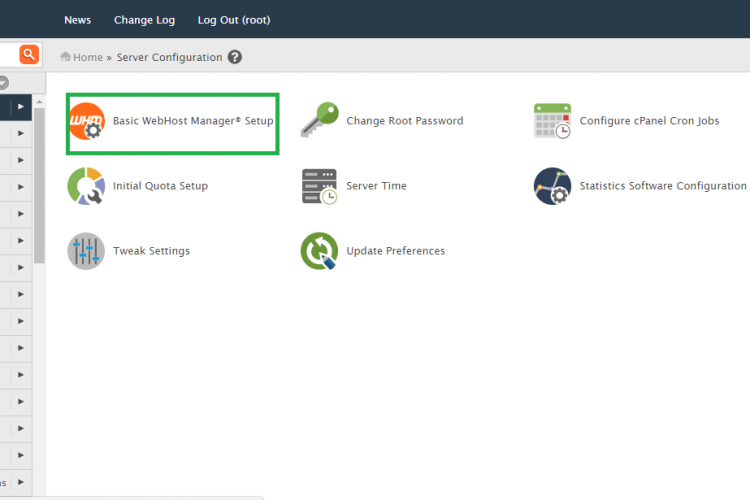
Task: Click the pie chart wrench Quota Setup icon
Action: [x=86, y=186]
